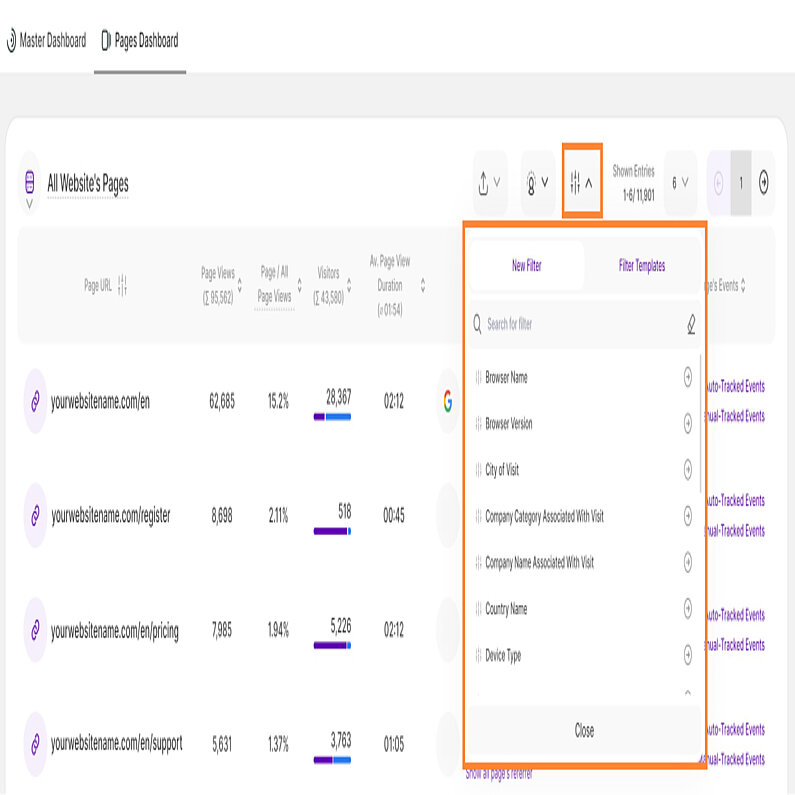Click the Google referrer icon
This screenshot has height=795, width=795.
point(448,401)
